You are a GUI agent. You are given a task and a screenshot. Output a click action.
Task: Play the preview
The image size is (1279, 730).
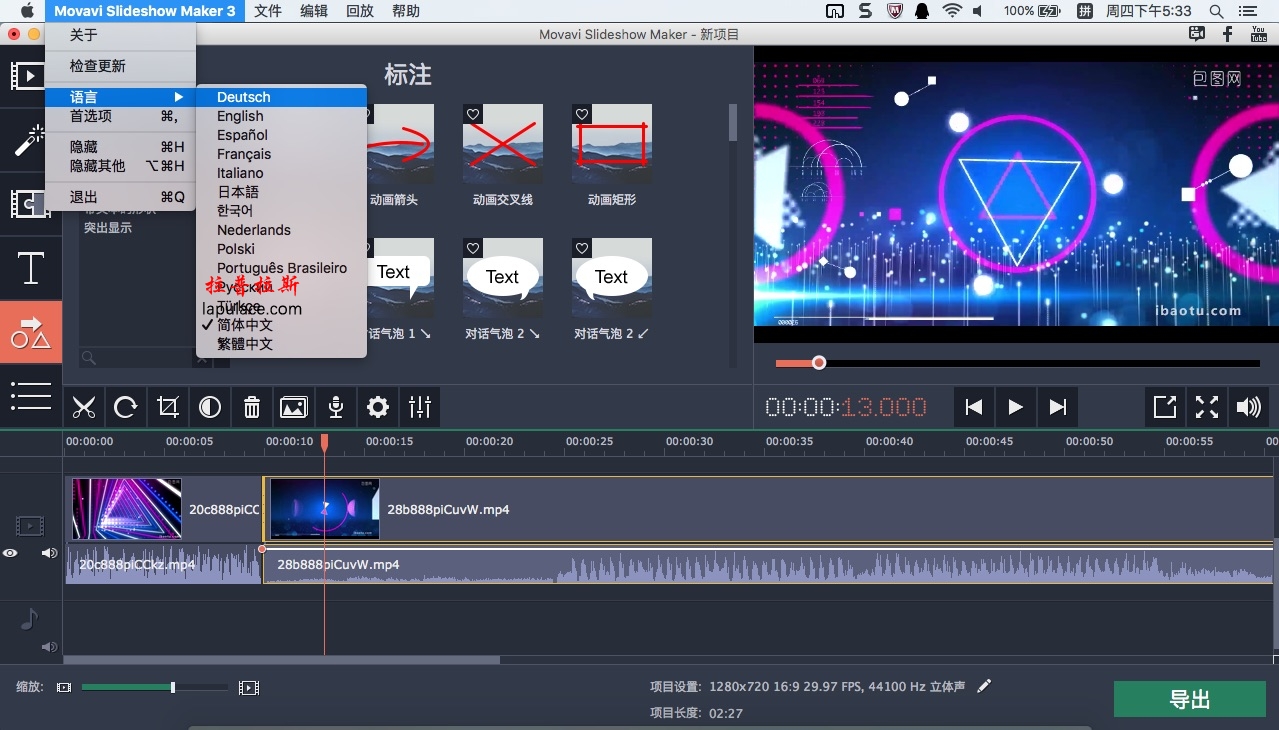click(1016, 407)
